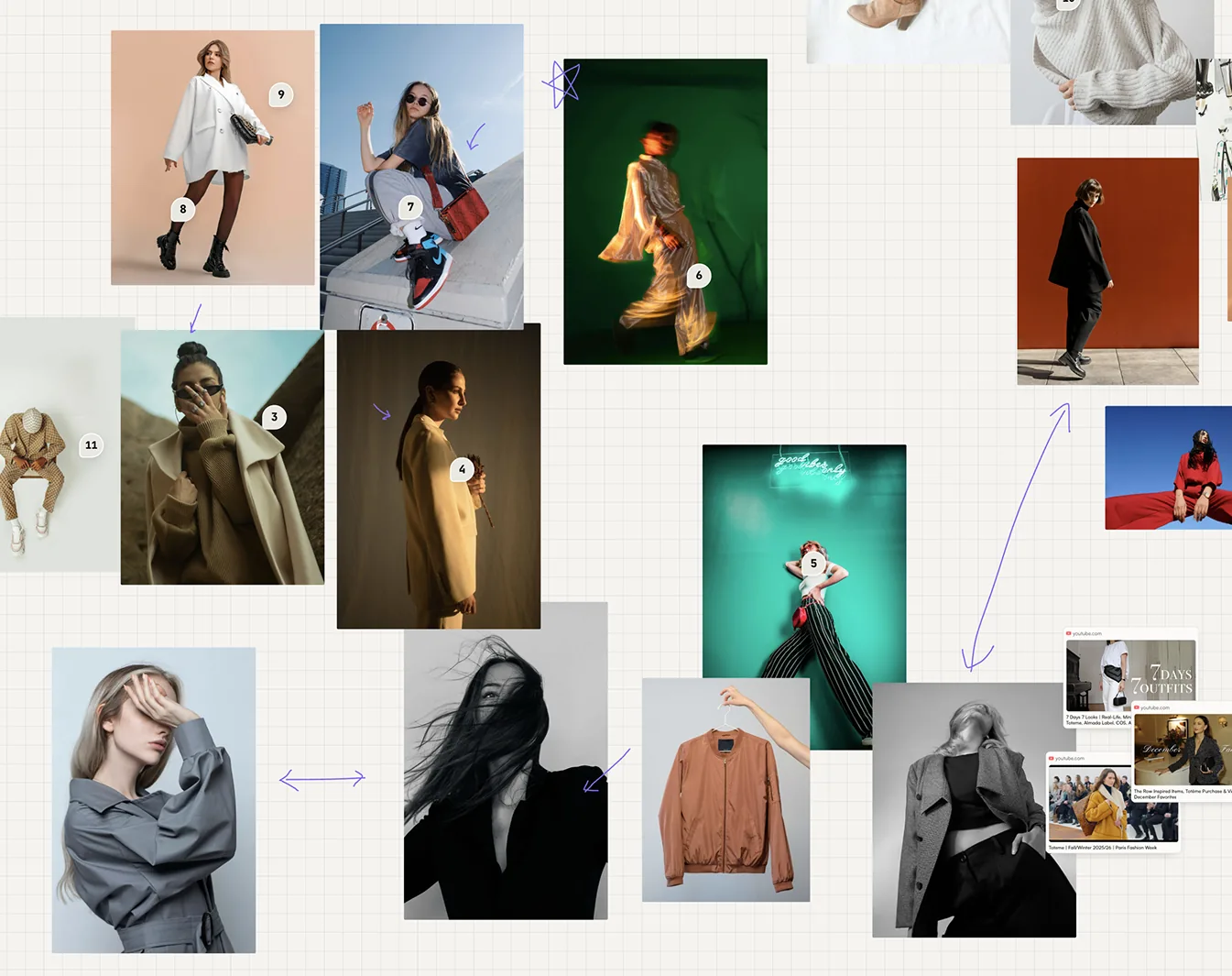The height and width of the screenshot is (976, 1232).
Task: Click YouTube icon on Paris Fashion Week card
Action: [x=1052, y=758]
